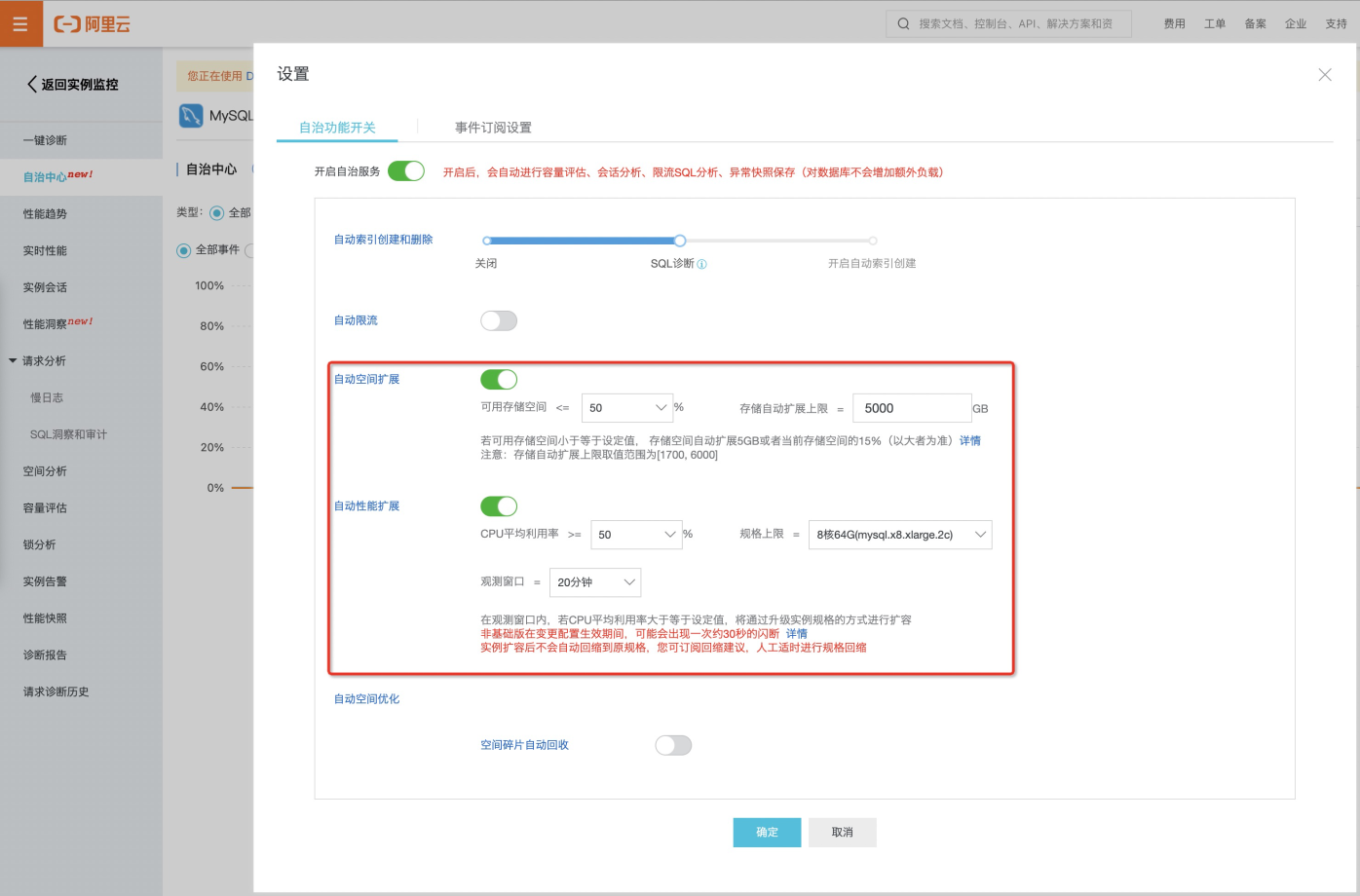
Task: Open the CPU平均利用率 percentage dropdown
Action: (636, 535)
